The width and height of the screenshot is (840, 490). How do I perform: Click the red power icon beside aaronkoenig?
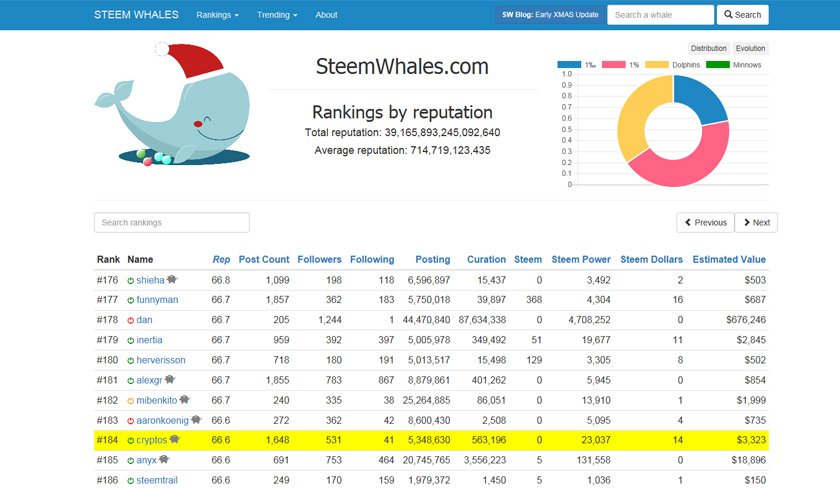coord(130,421)
